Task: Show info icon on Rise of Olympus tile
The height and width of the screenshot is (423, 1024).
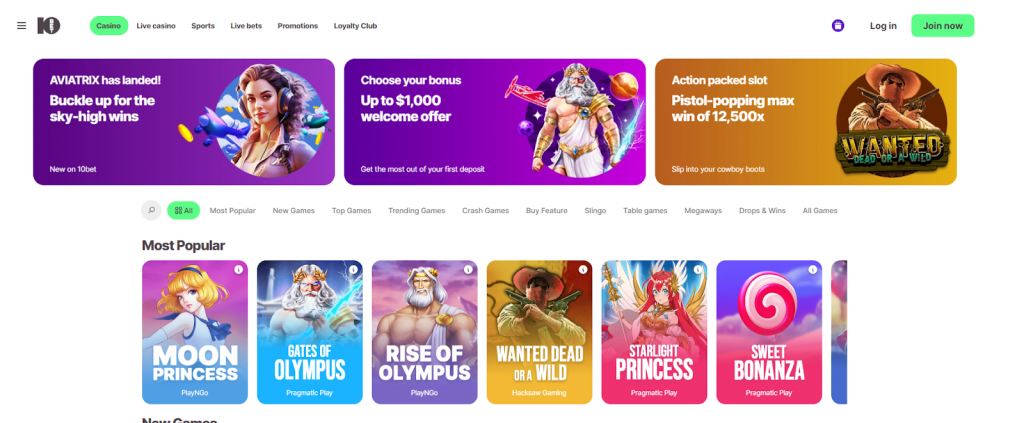Action: [468, 270]
